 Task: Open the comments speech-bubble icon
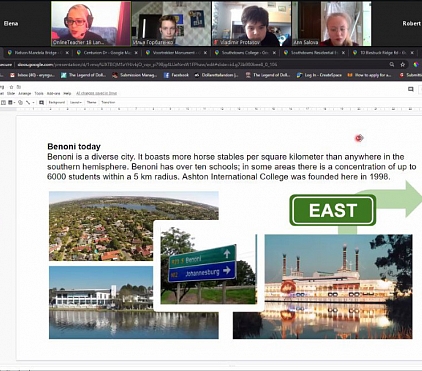click(411, 89)
